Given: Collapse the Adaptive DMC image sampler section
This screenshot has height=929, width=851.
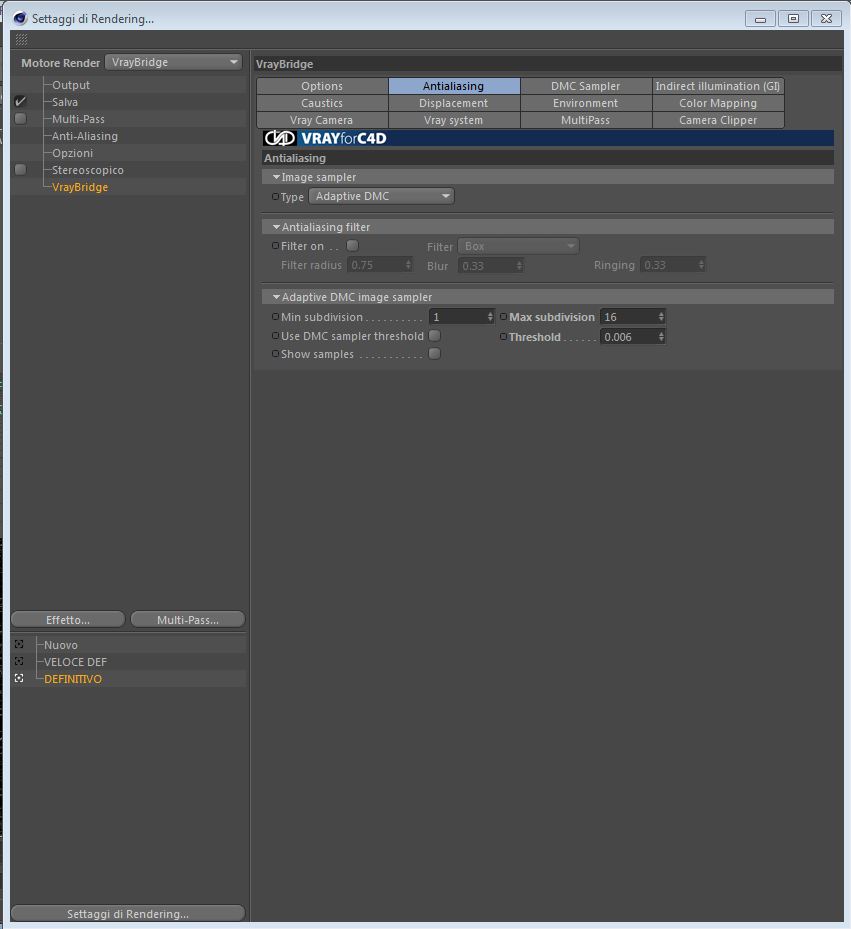Looking at the screenshot, I should [x=276, y=297].
